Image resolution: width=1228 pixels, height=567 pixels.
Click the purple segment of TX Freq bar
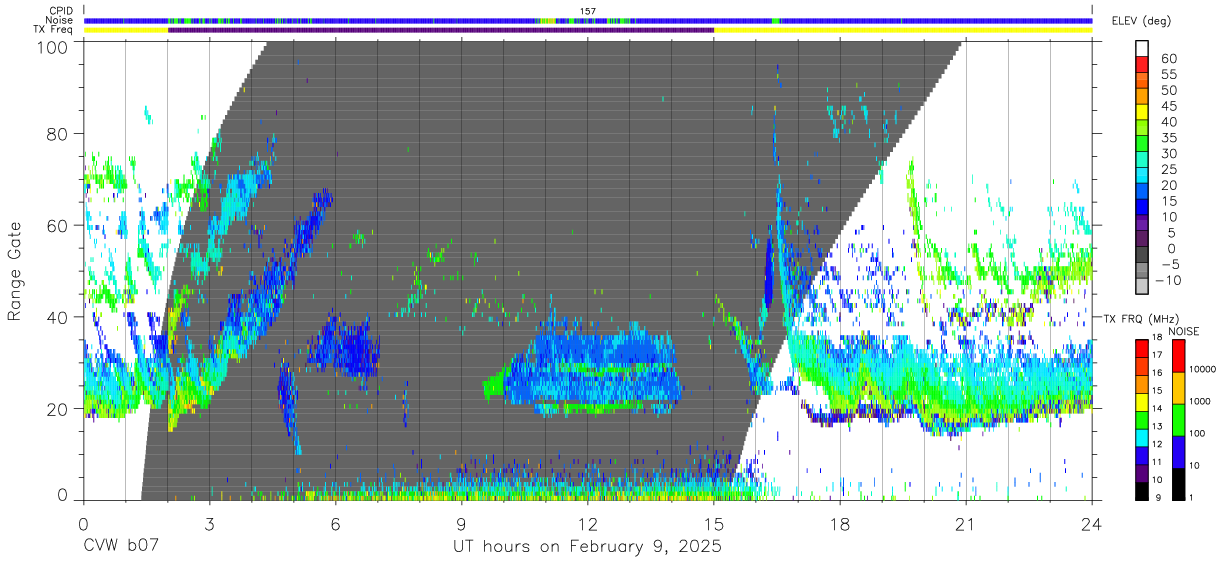pyautogui.click(x=441, y=30)
